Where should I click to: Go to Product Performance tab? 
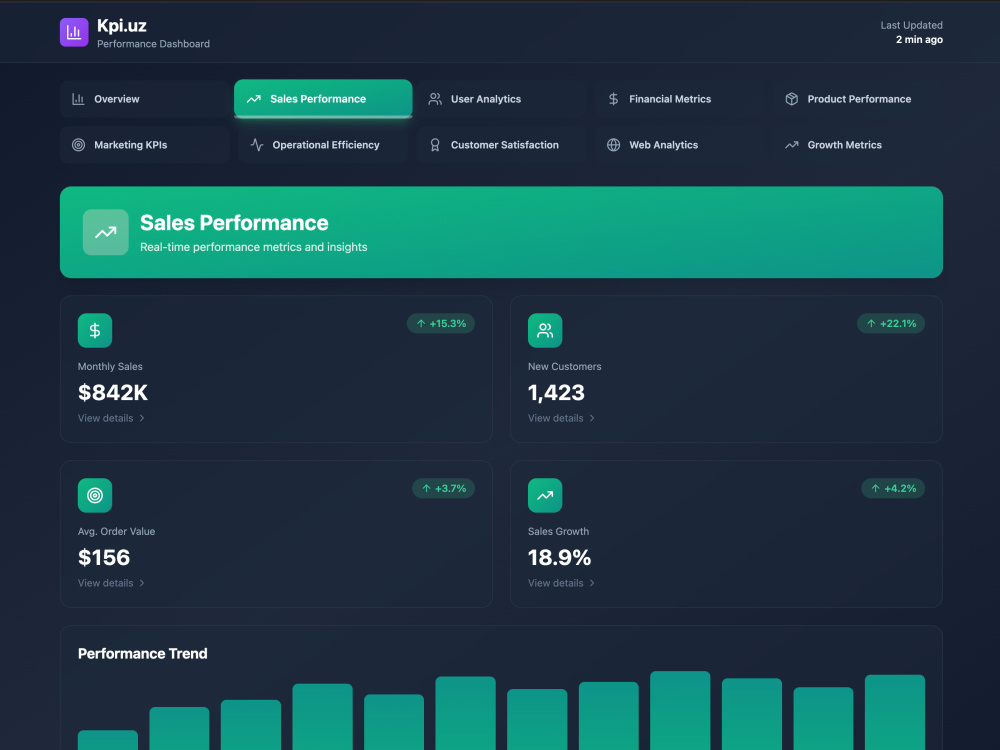point(858,99)
